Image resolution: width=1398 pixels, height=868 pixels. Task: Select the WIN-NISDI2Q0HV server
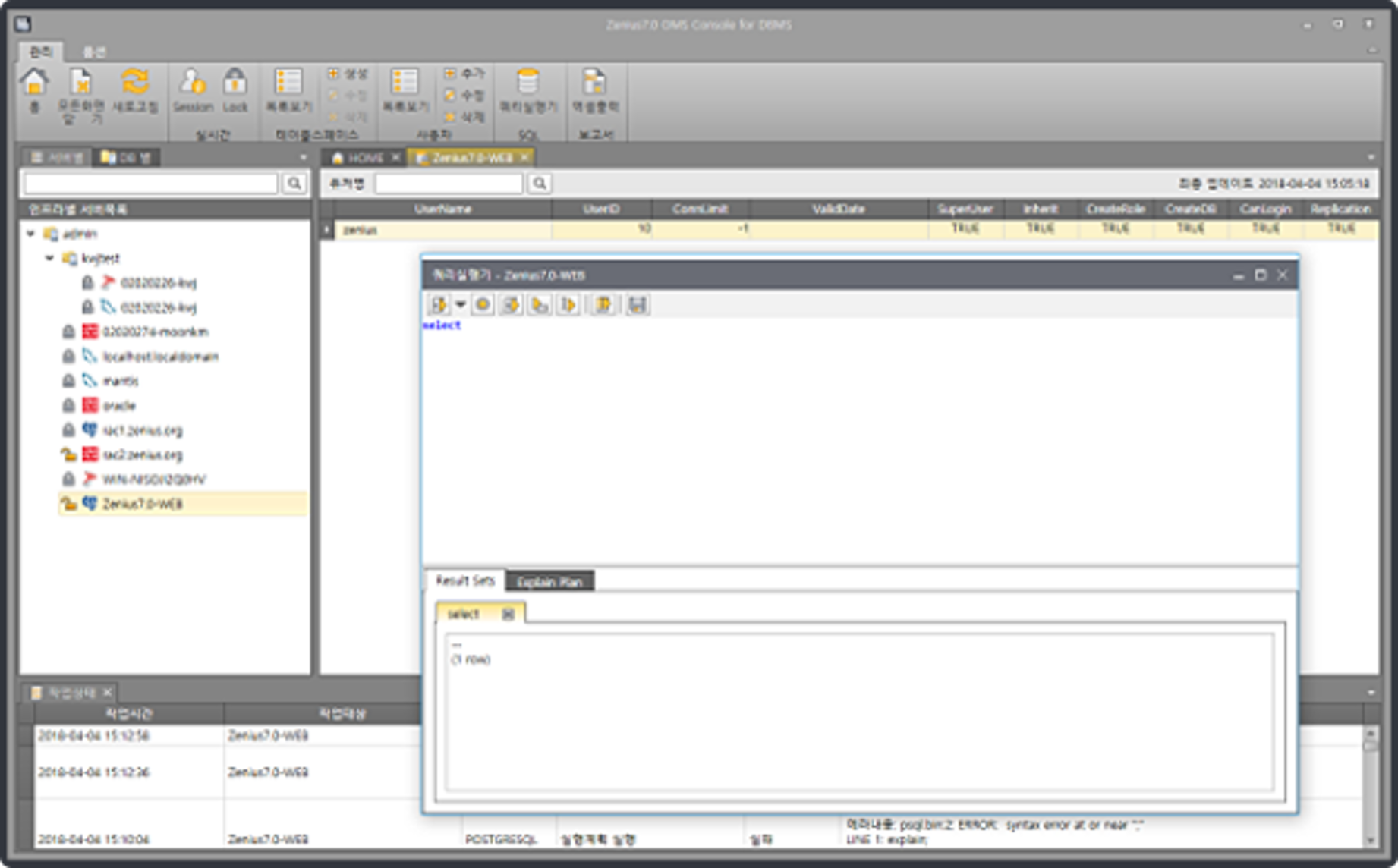point(154,479)
